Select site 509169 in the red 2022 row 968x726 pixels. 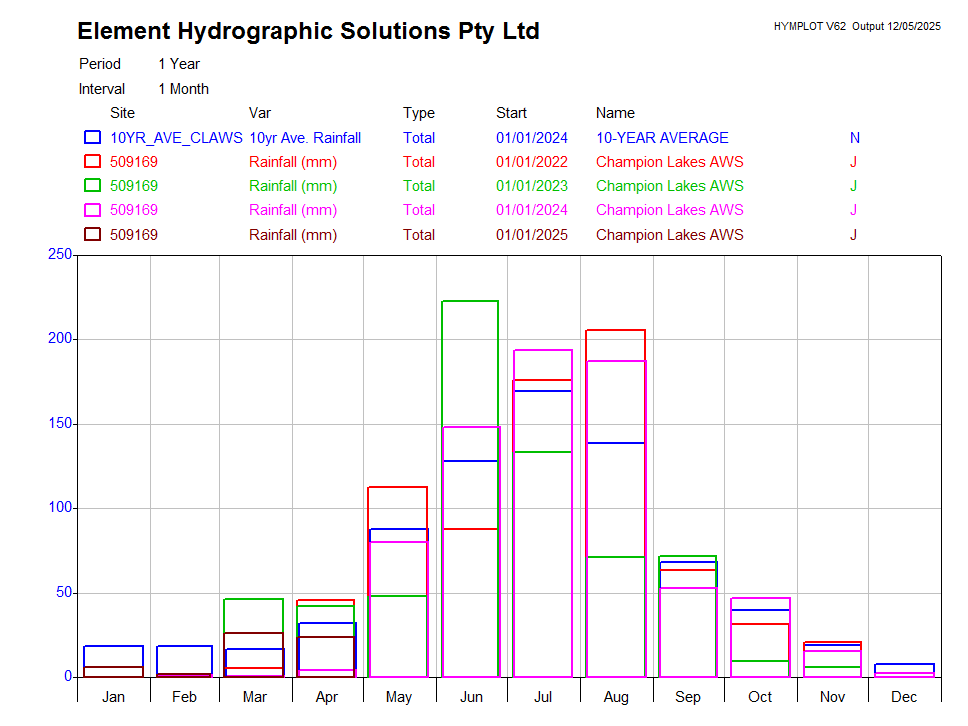134,162
